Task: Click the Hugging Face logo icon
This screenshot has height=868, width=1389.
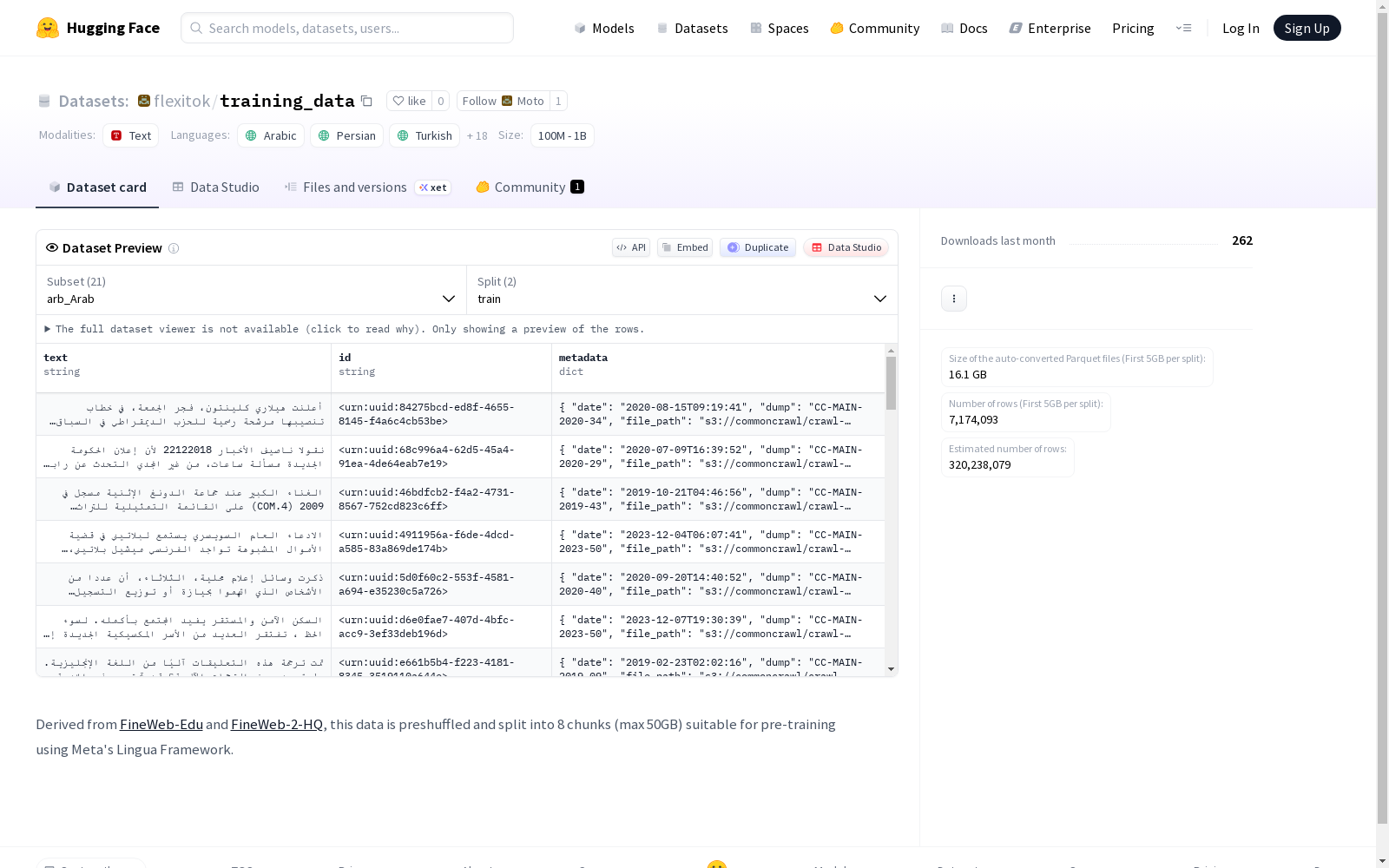Action: pos(48,28)
